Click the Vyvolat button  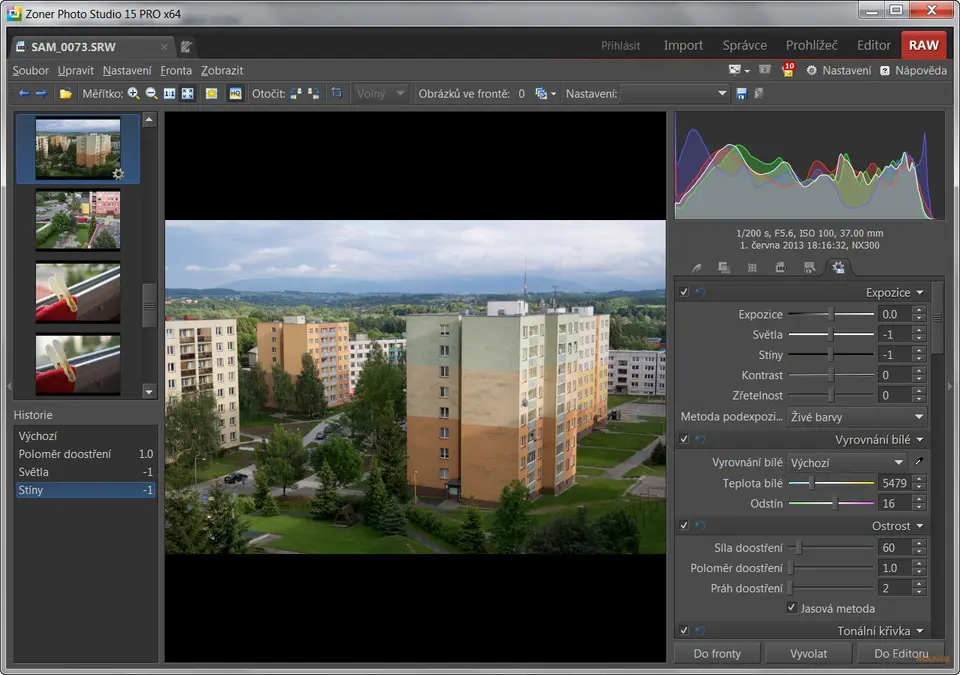(x=807, y=653)
